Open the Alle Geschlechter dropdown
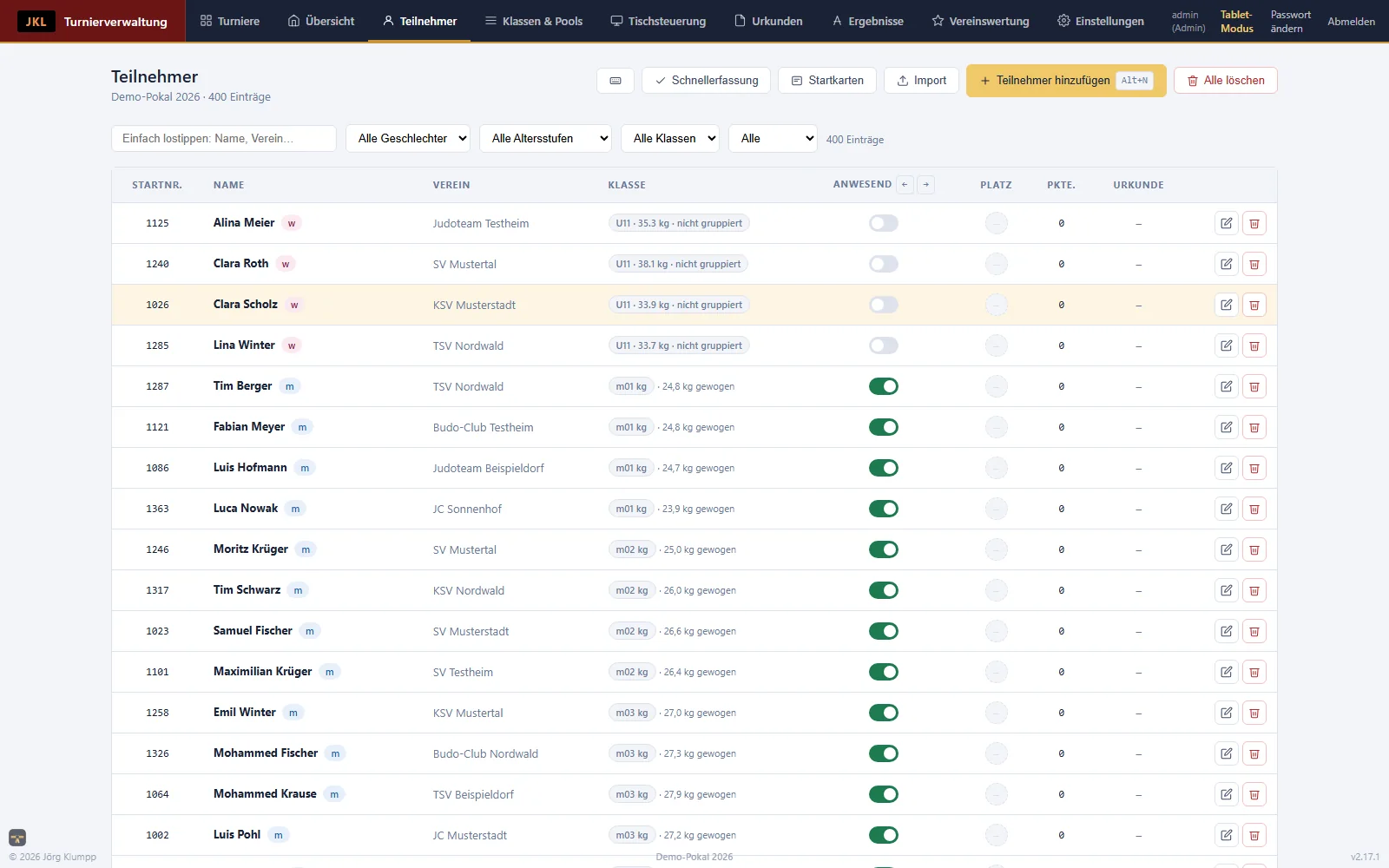 [x=408, y=139]
